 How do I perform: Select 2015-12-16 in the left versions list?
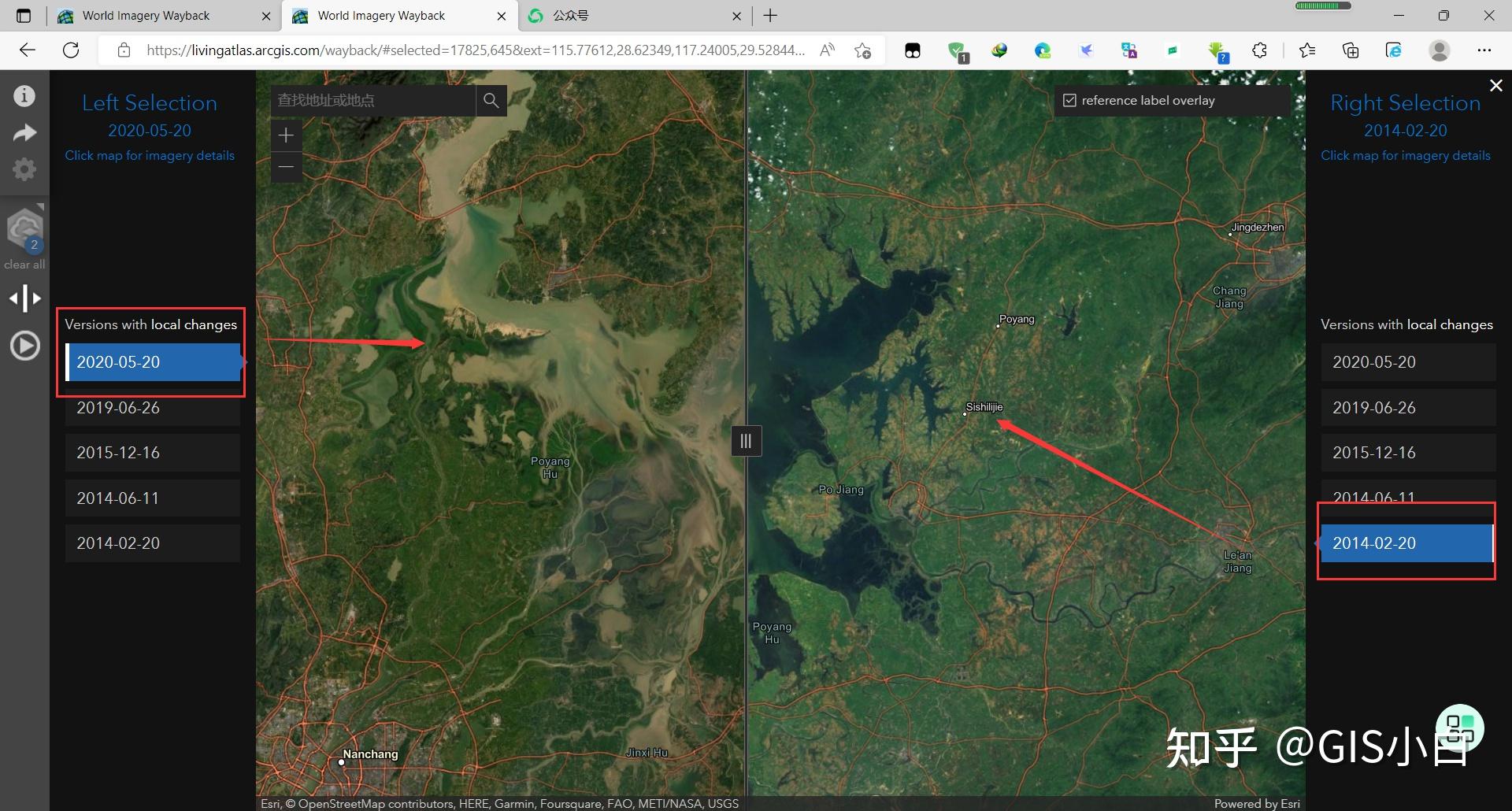[153, 453]
